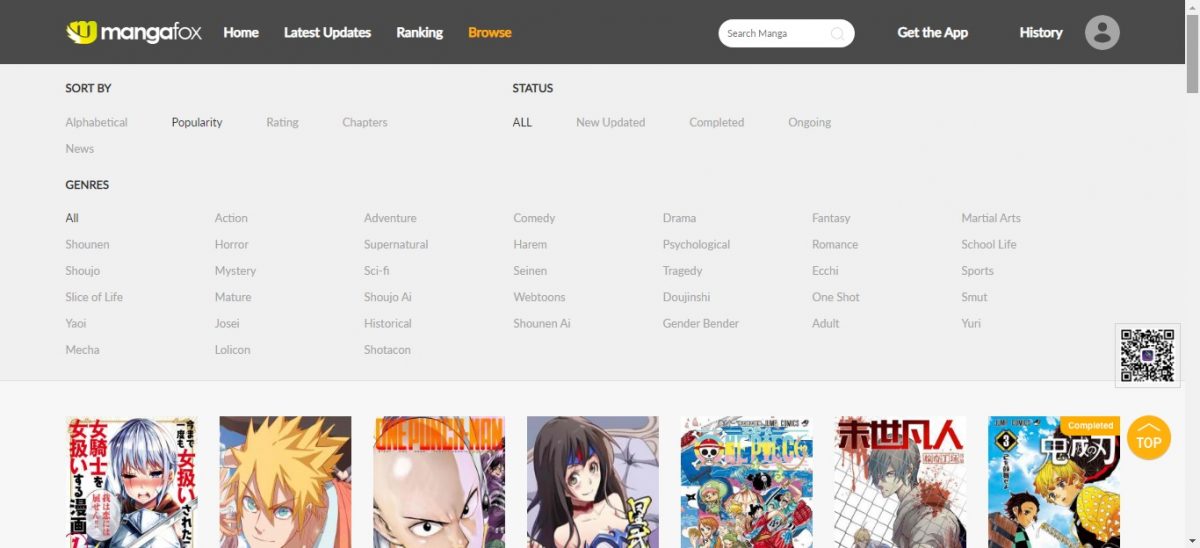This screenshot has height=548, width=1200.
Task: Open the One Punch Man cover
Action: point(439,481)
